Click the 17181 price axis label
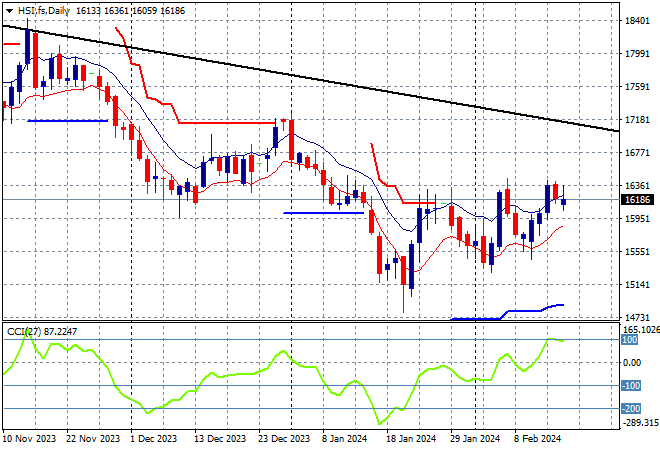 (x=635, y=120)
